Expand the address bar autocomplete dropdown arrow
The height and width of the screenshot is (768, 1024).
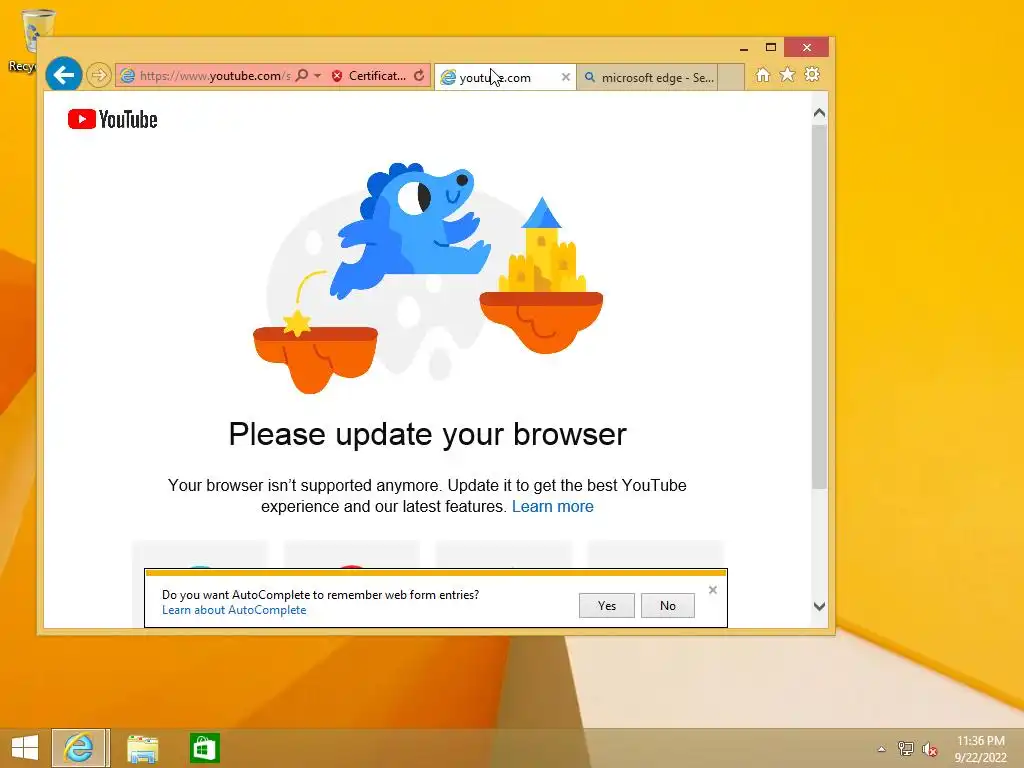[317, 76]
